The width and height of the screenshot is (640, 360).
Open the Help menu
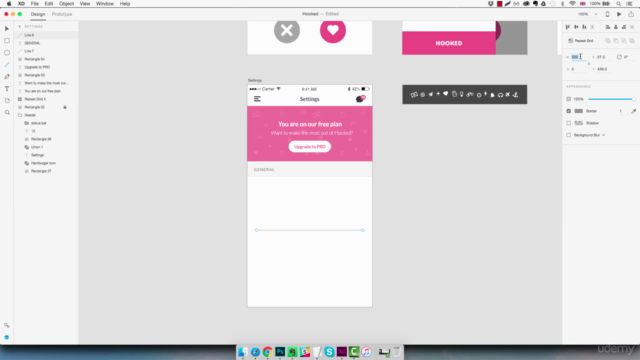(x=125, y=4)
